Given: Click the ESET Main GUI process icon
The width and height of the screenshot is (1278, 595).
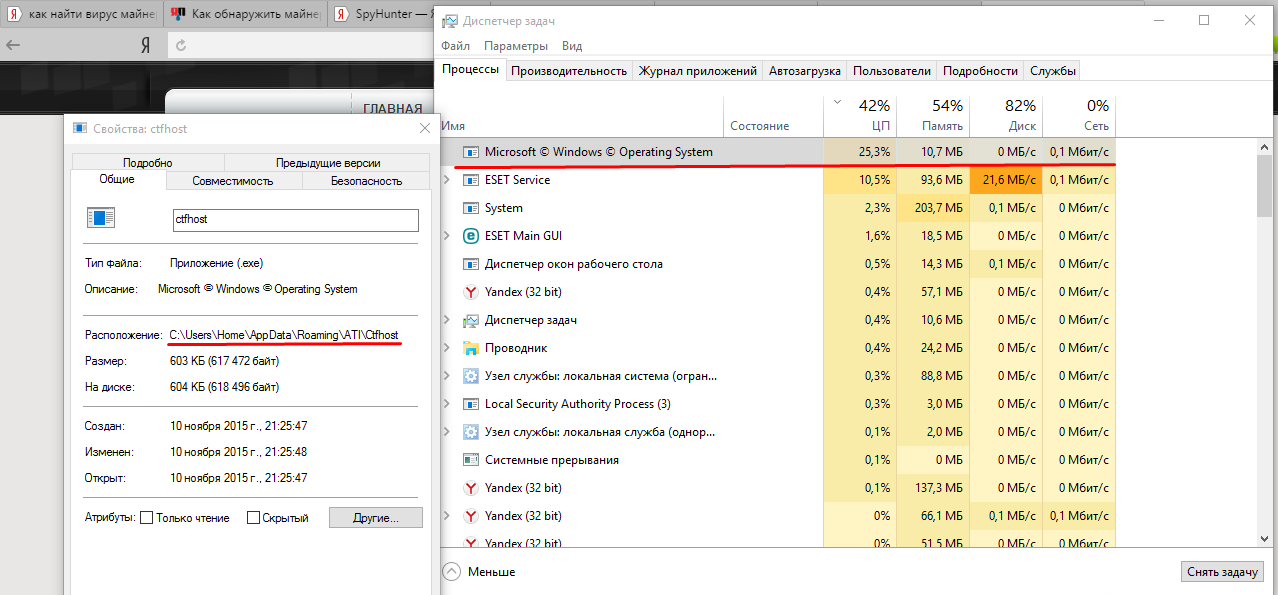Looking at the screenshot, I should [470, 236].
